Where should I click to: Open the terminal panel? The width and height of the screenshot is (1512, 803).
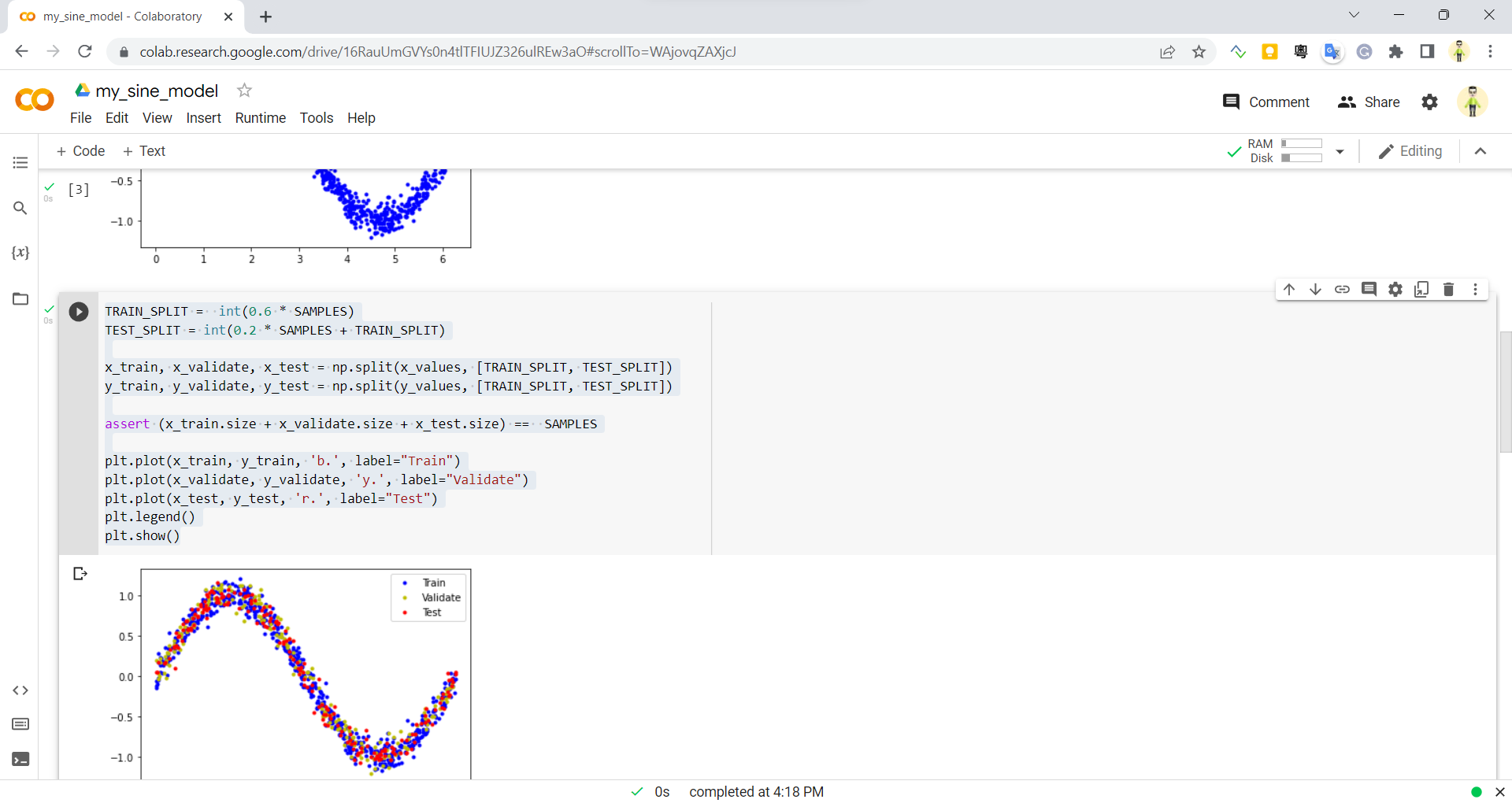(20, 759)
